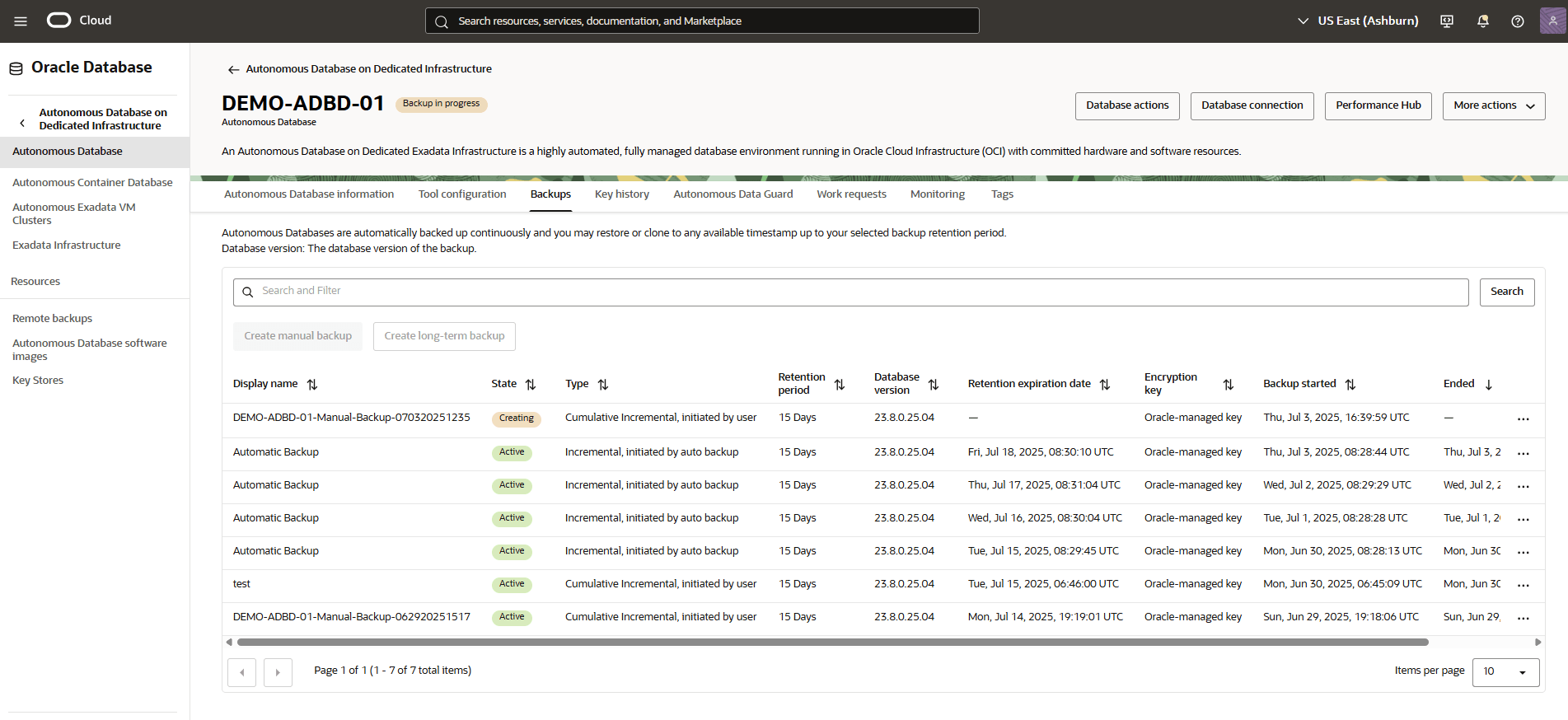This screenshot has width=1568, height=720.
Task: Sort table by Backup started
Action: coord(1350,385)
